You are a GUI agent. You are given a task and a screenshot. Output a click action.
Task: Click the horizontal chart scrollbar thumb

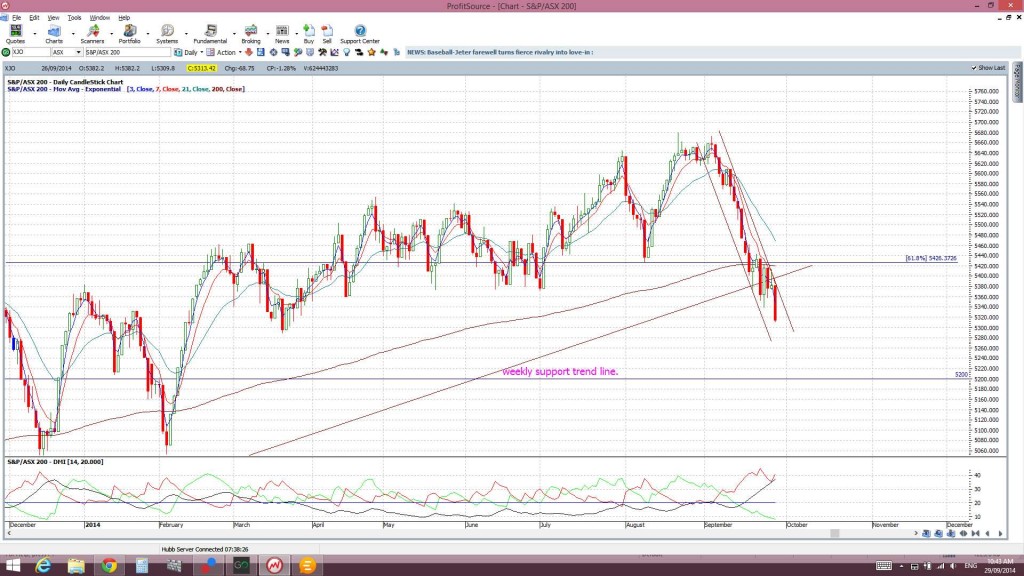[835, 534]
